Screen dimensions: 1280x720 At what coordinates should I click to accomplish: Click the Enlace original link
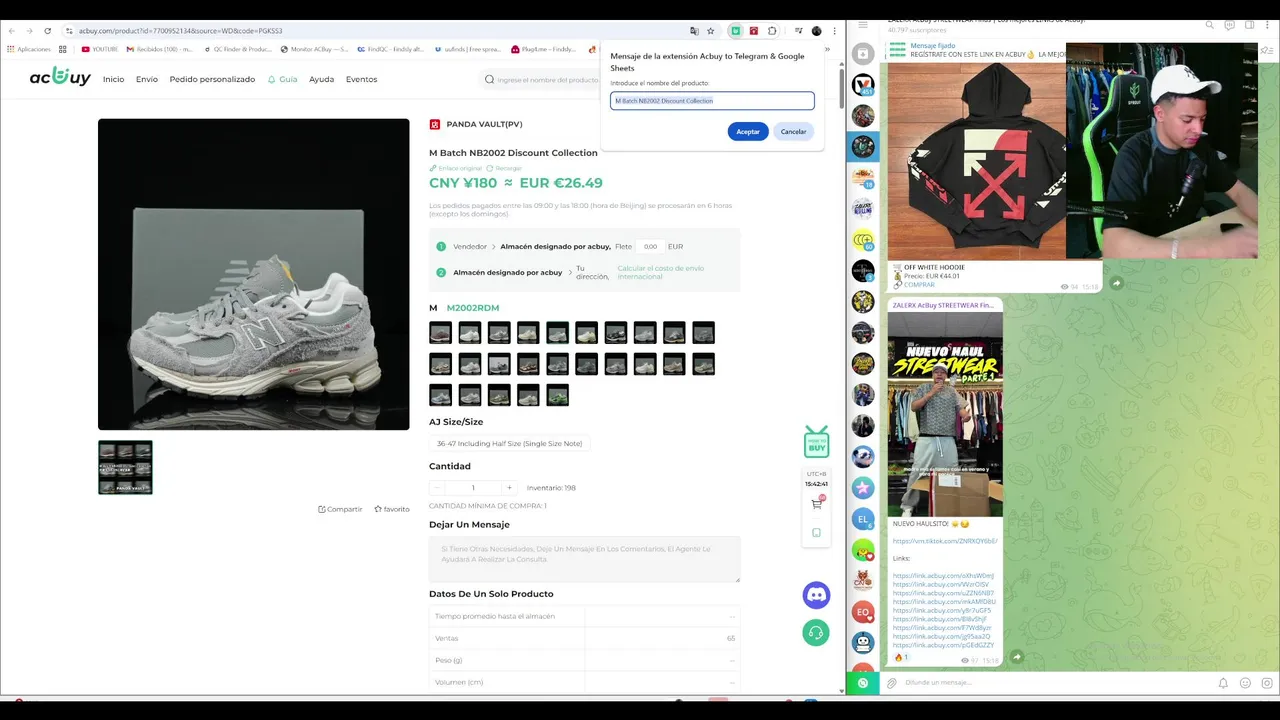pos(456,168)
